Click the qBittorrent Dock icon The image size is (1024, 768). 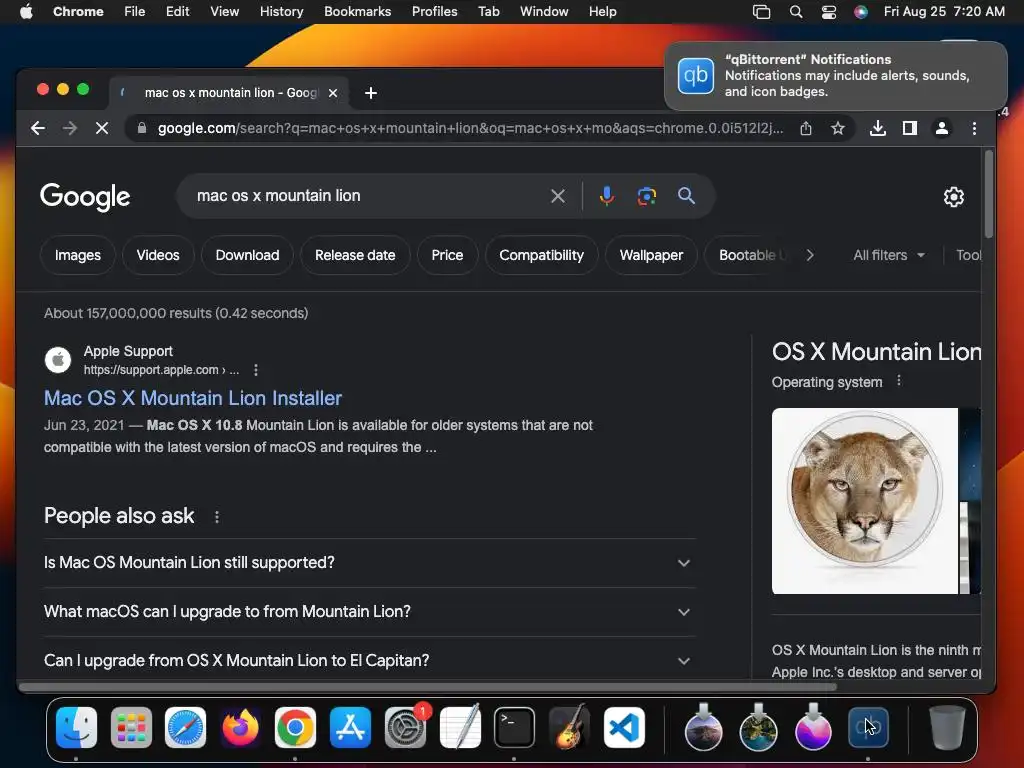point(868,728)
